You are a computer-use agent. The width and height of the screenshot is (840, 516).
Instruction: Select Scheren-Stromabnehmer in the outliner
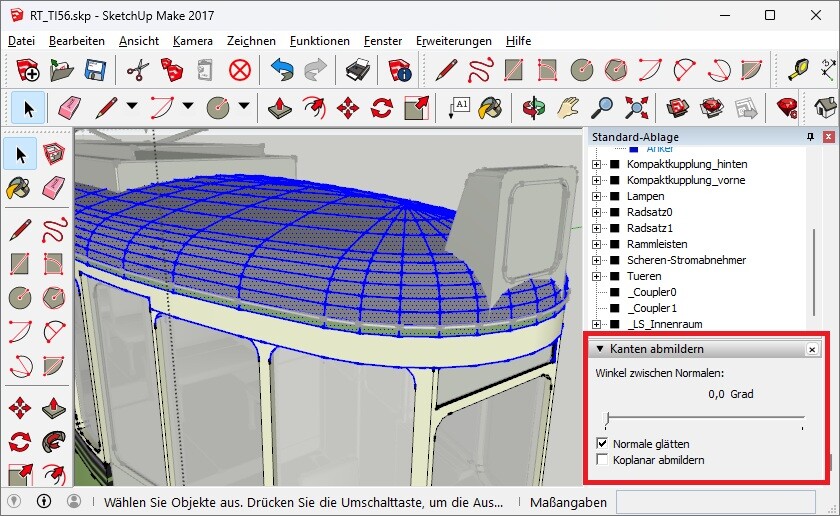[x=686, y=260]
